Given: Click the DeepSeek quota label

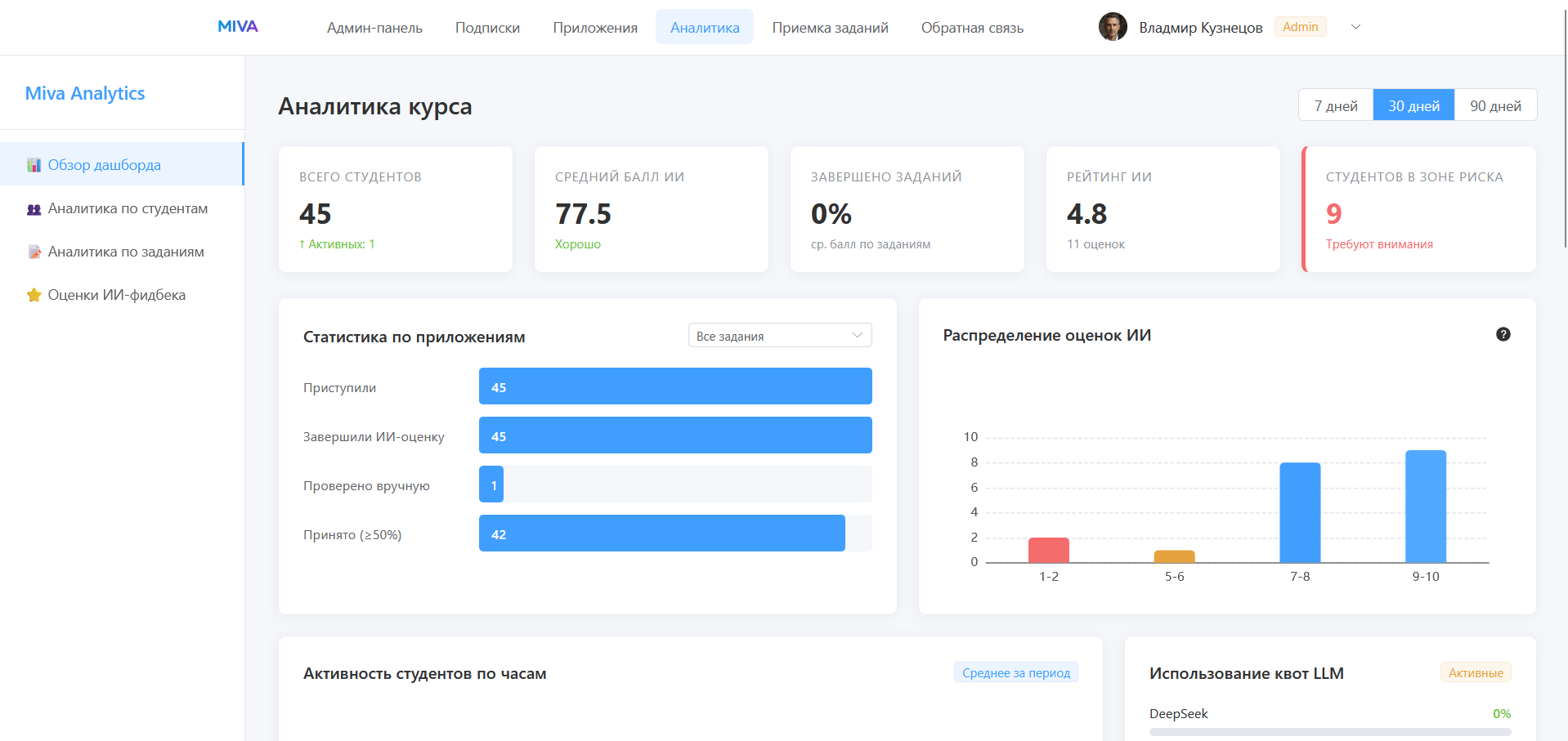Looking at the screenshot, I should click(x=1178, y=713).
